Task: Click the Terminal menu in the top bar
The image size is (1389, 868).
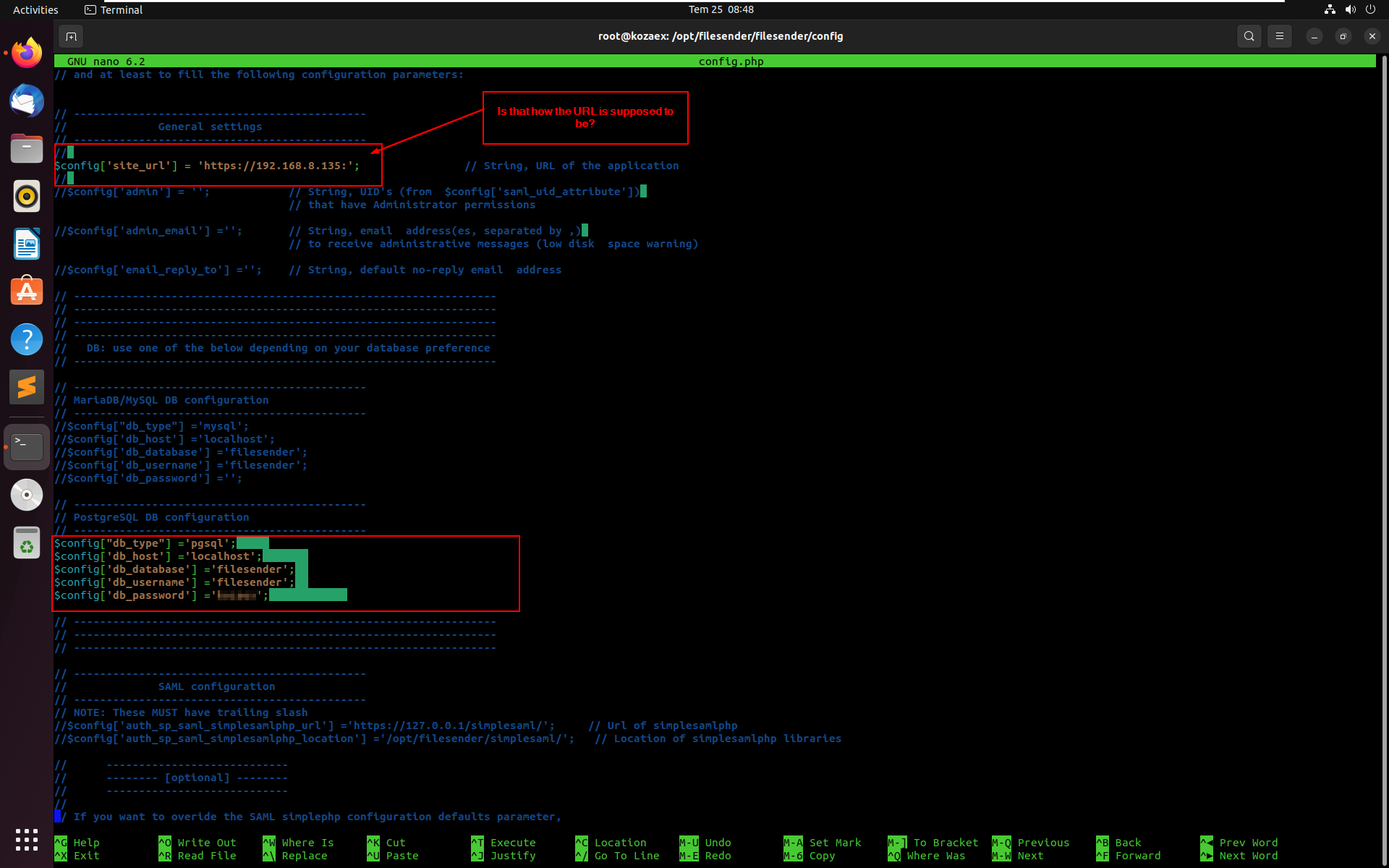Action: 112,9
